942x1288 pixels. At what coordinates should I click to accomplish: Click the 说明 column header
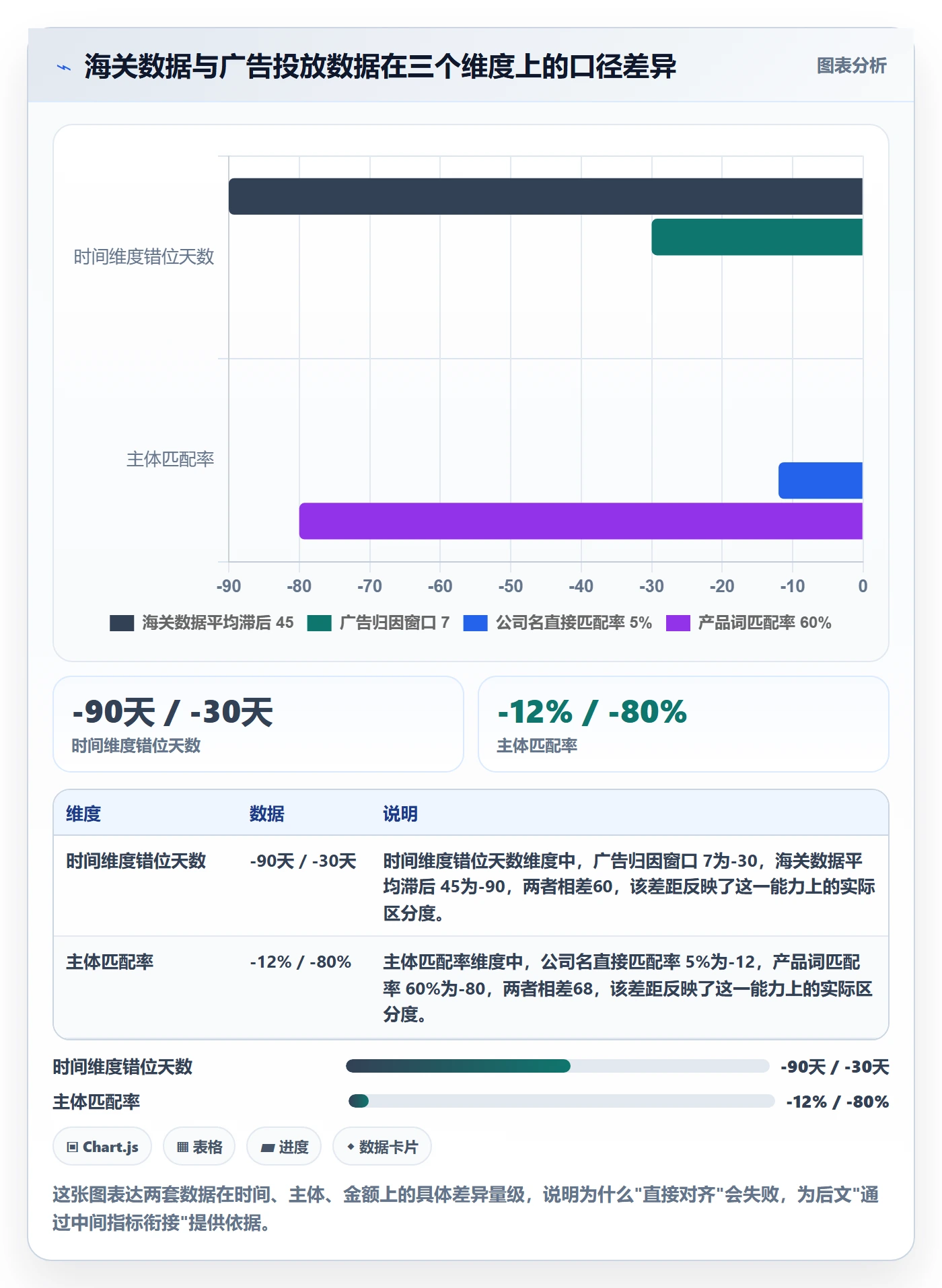pyautogui.click(x=400, y=814)
